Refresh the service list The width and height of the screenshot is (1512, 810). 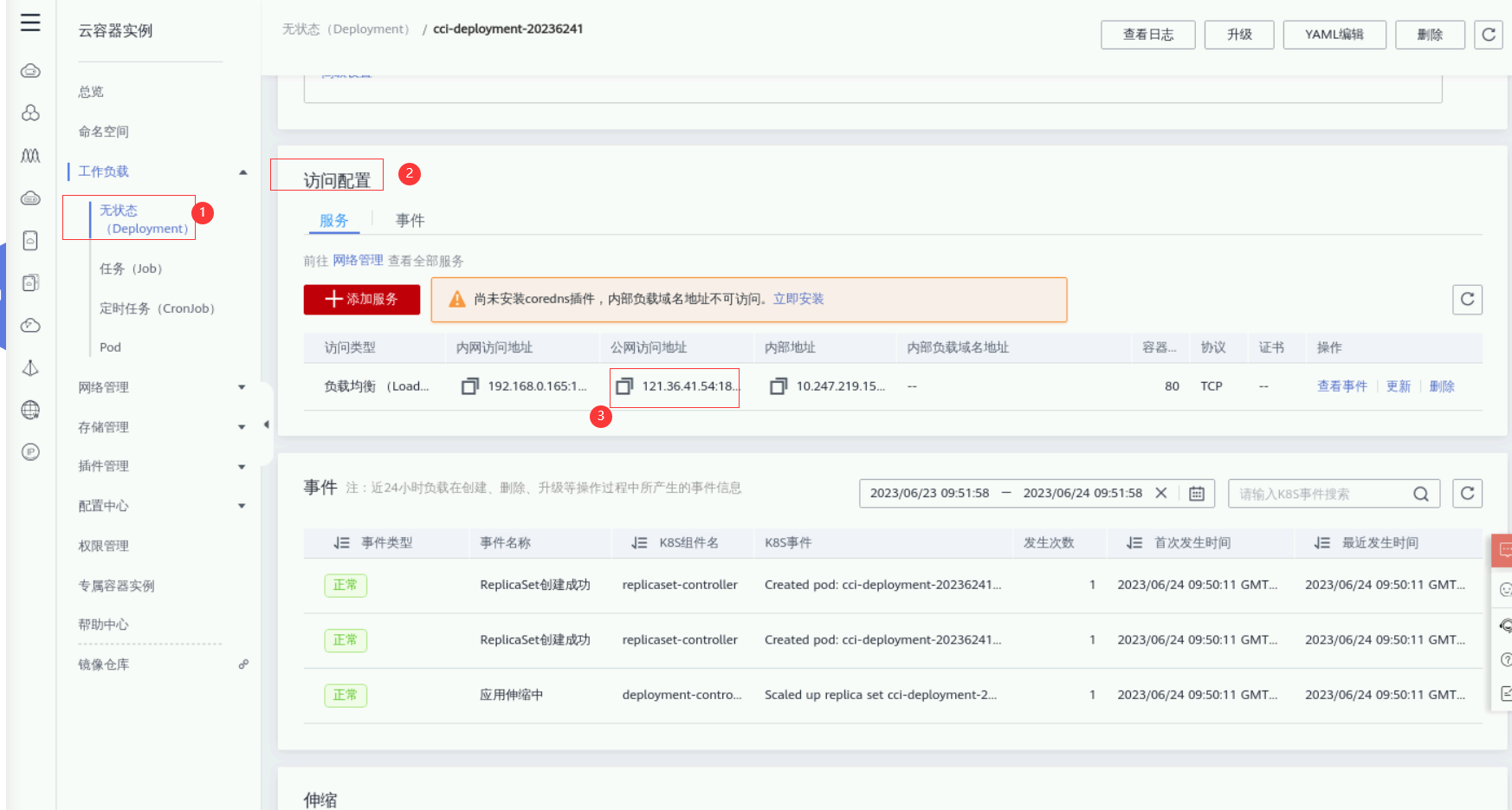[x=1468, y=300]
